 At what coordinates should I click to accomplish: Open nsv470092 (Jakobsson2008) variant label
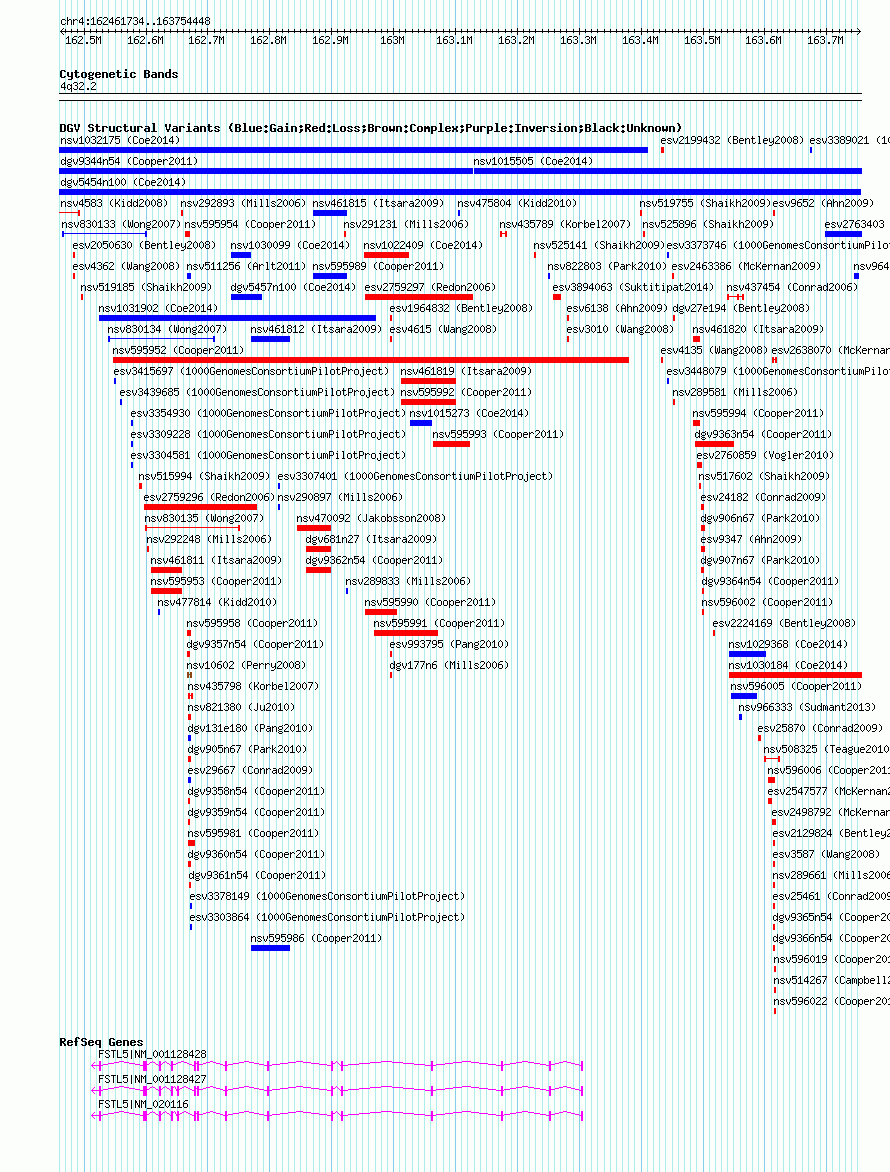(371, 517)
